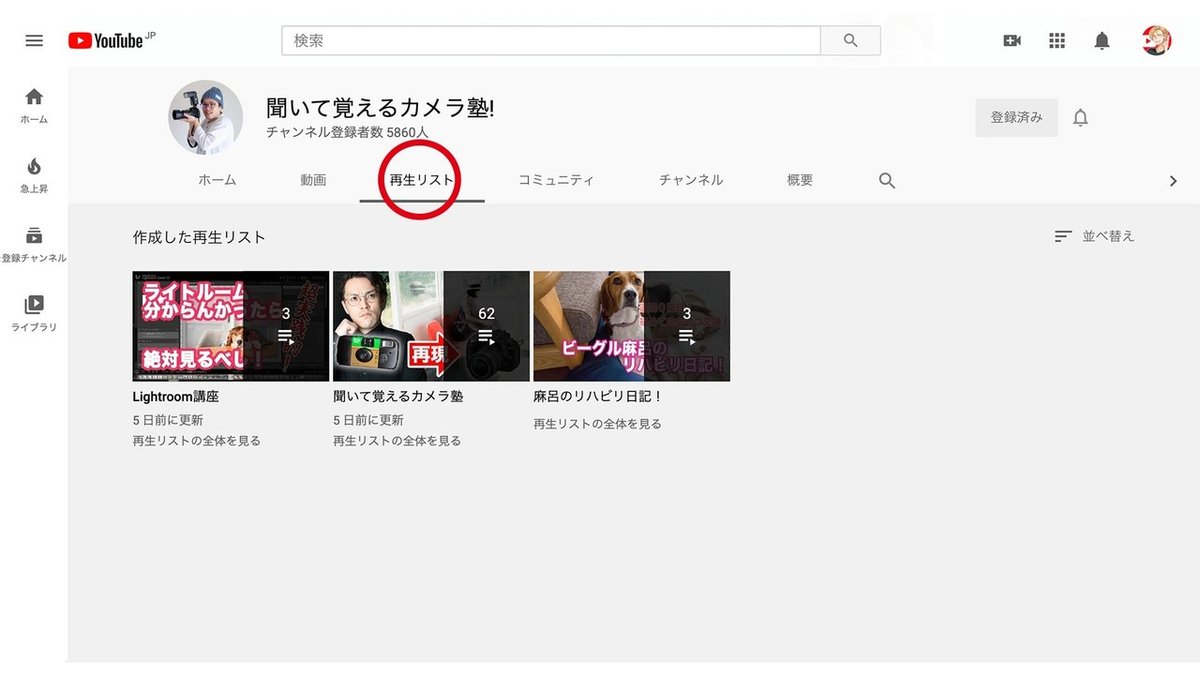Open the hamburger guide menu

click(34, 41)
